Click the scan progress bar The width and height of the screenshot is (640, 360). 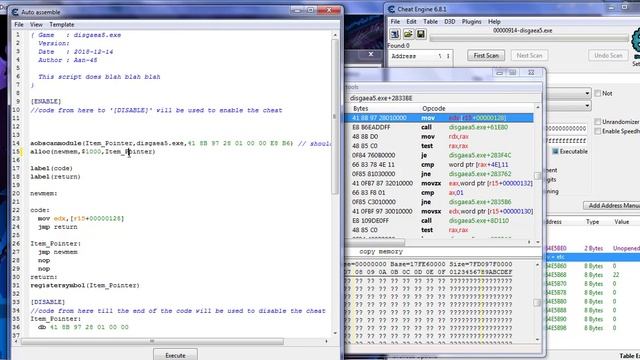[529, 38]
